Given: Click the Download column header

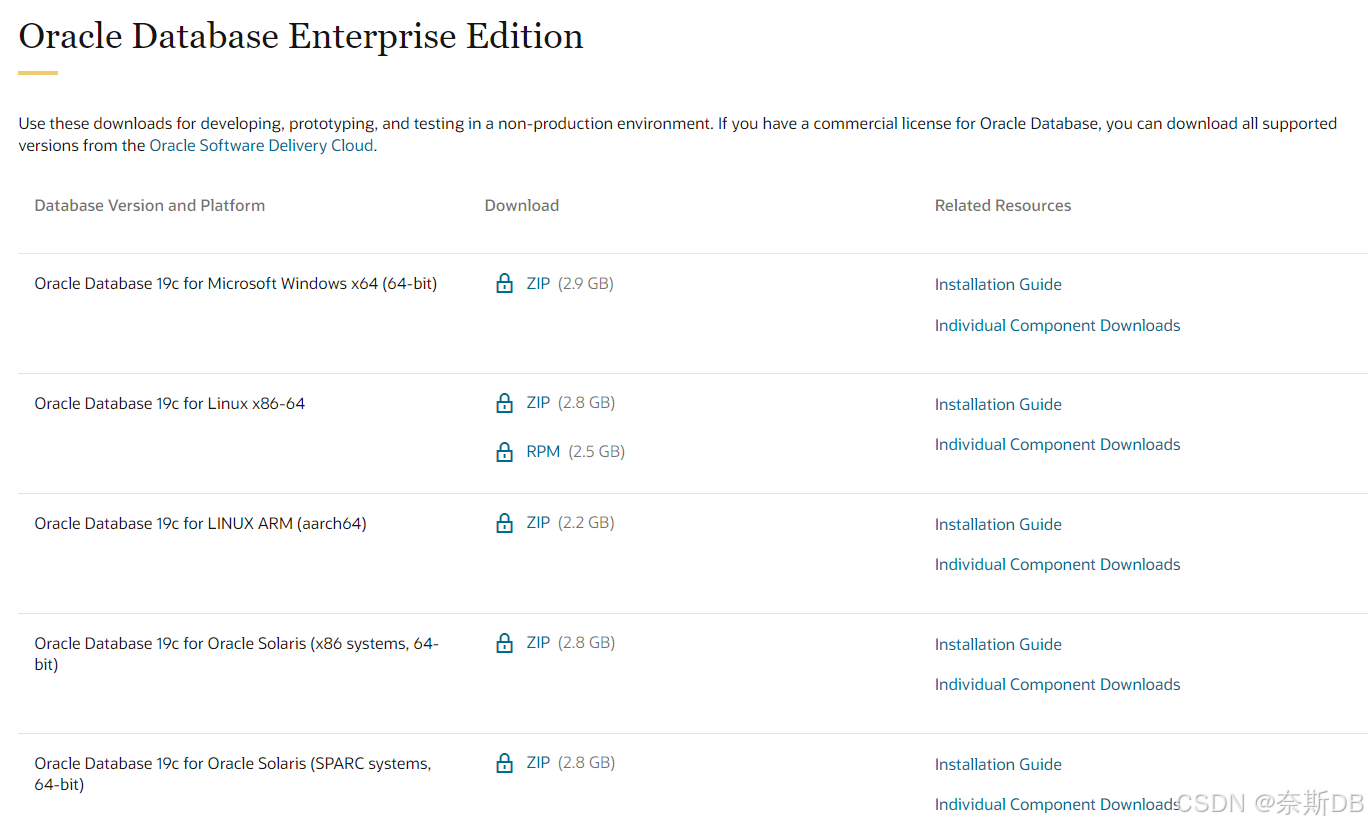Looking at the screenshot, I should click(522, 205).
